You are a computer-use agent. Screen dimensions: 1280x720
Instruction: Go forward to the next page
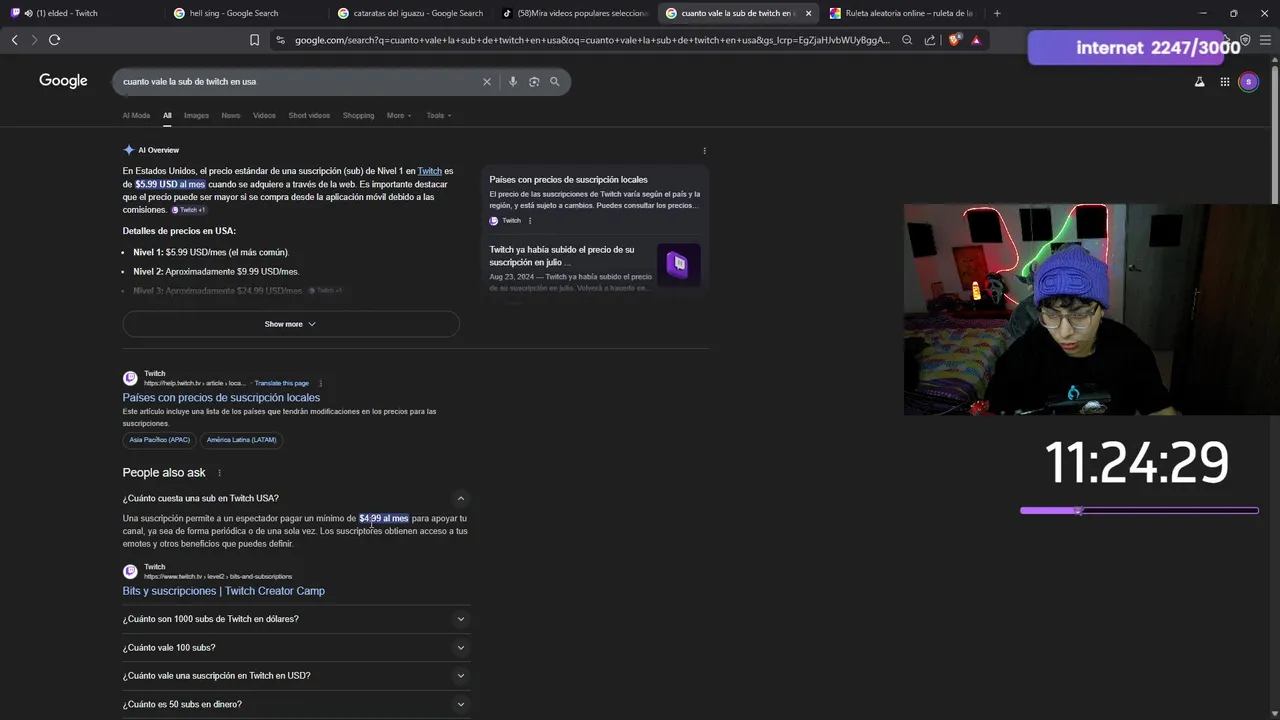pyautogui.click(x=34, y=40)
